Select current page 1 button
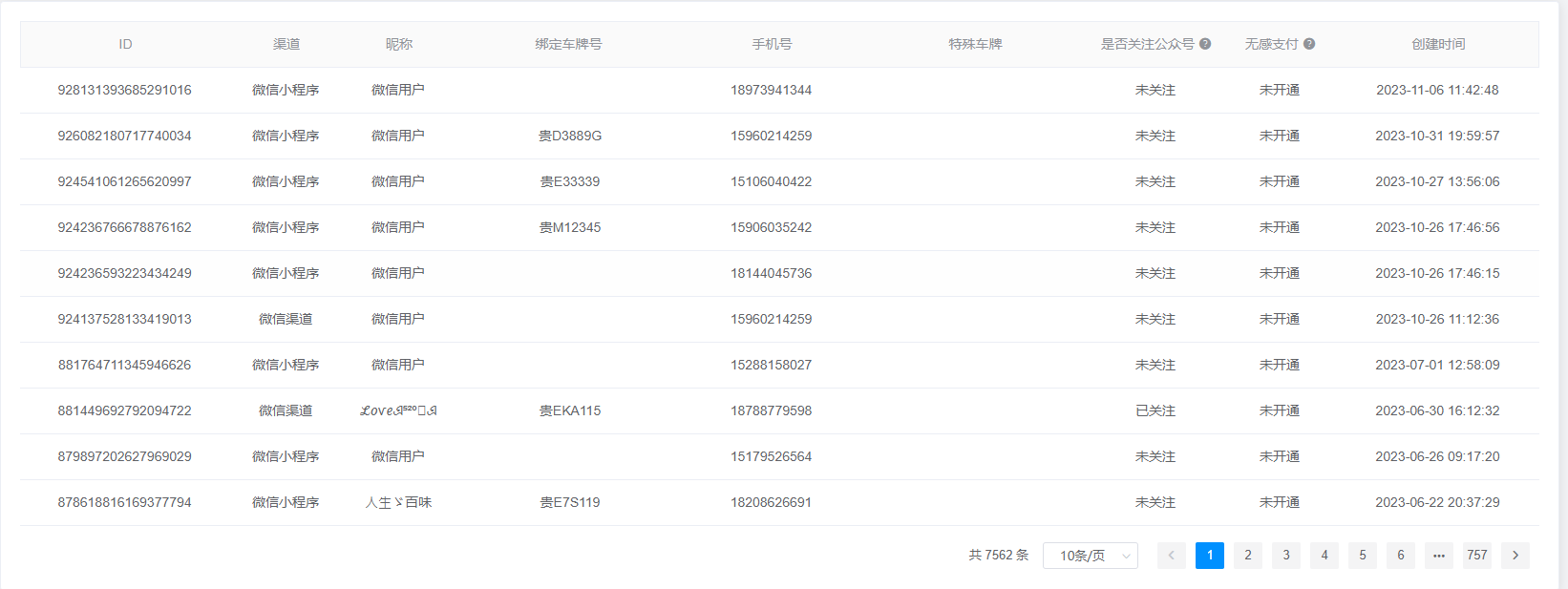This screenshot has width=1568, height=589. 1209,556
